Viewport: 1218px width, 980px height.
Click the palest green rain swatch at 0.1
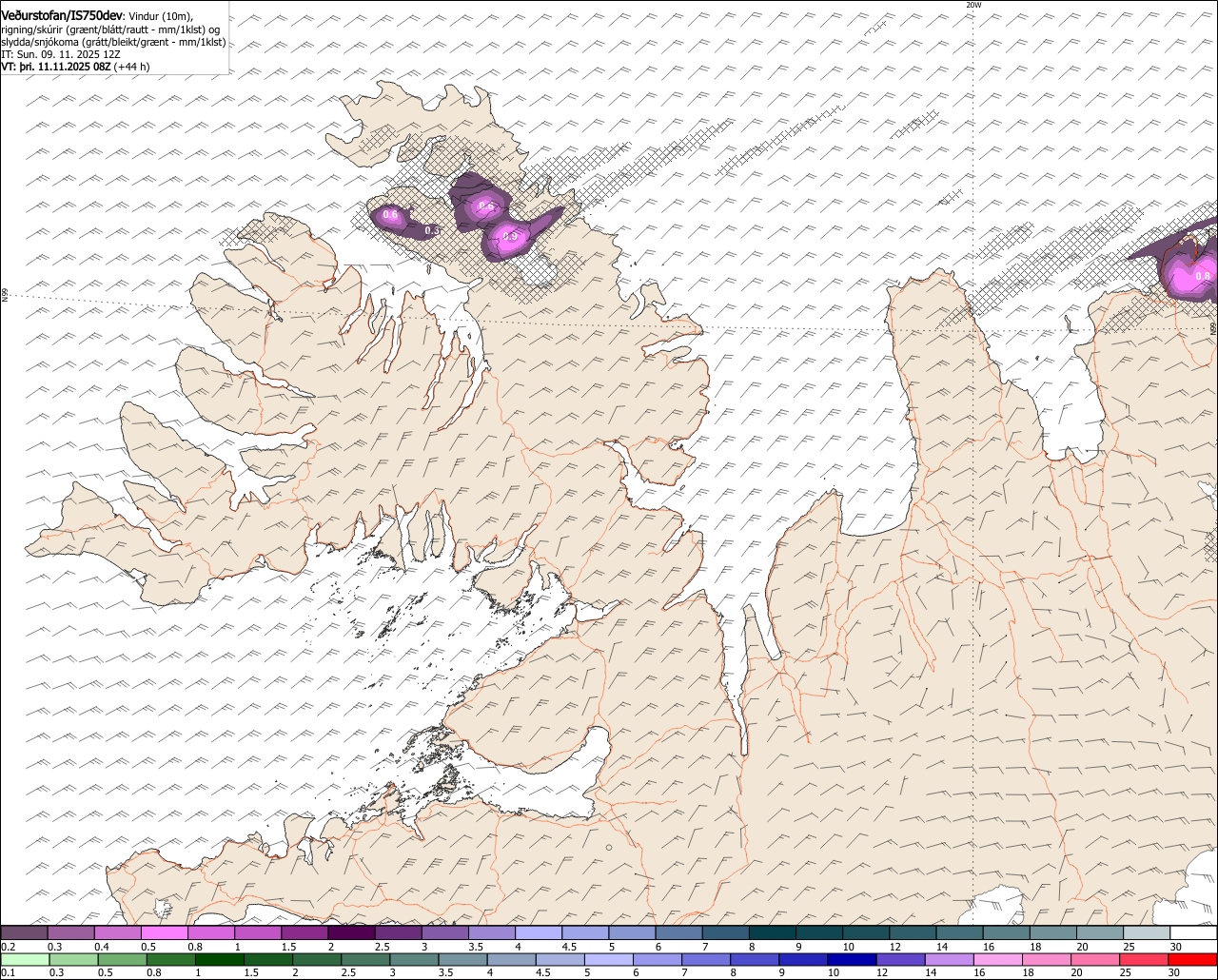tap(24, 959)
